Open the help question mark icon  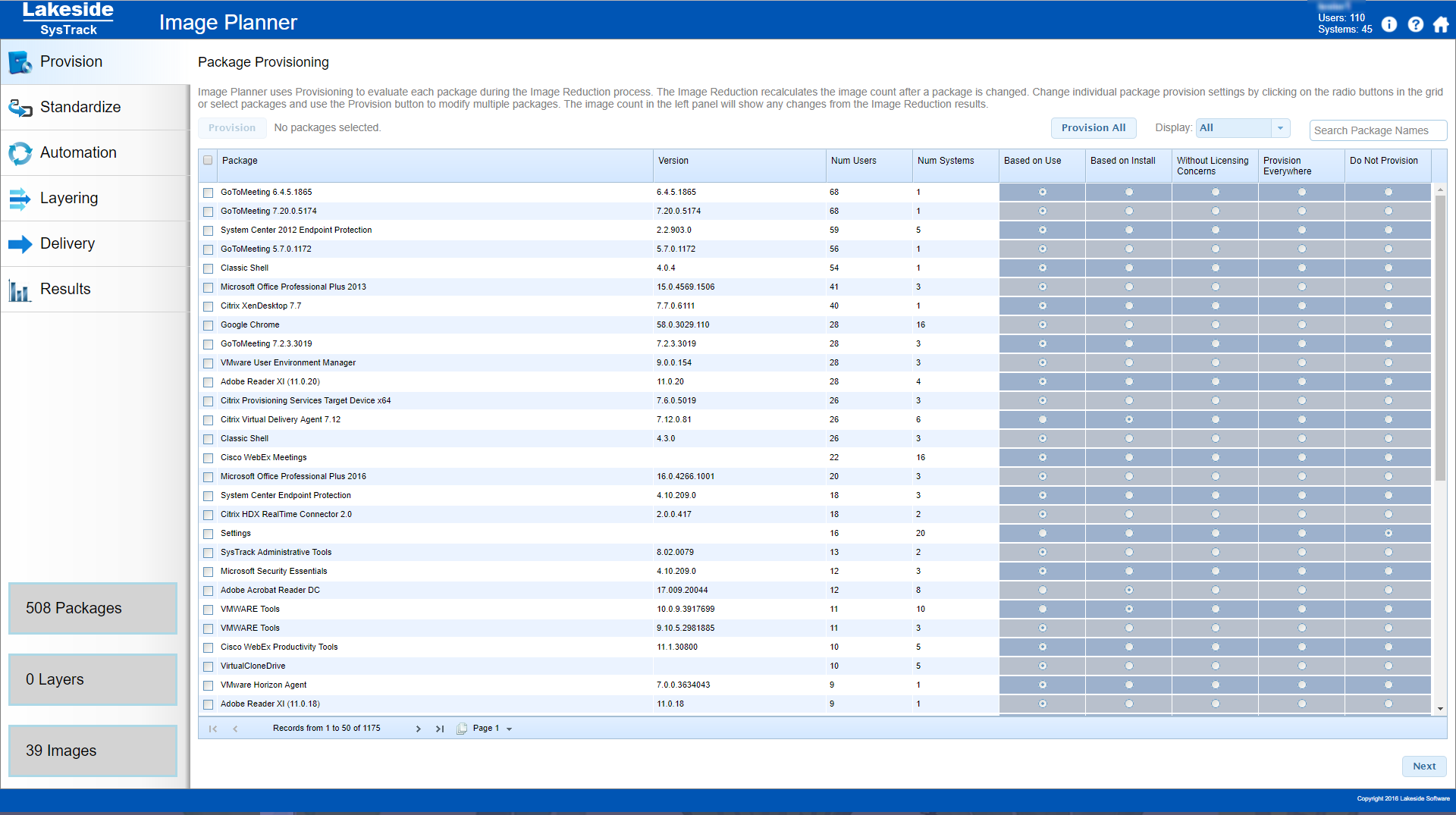[1415, 24]
